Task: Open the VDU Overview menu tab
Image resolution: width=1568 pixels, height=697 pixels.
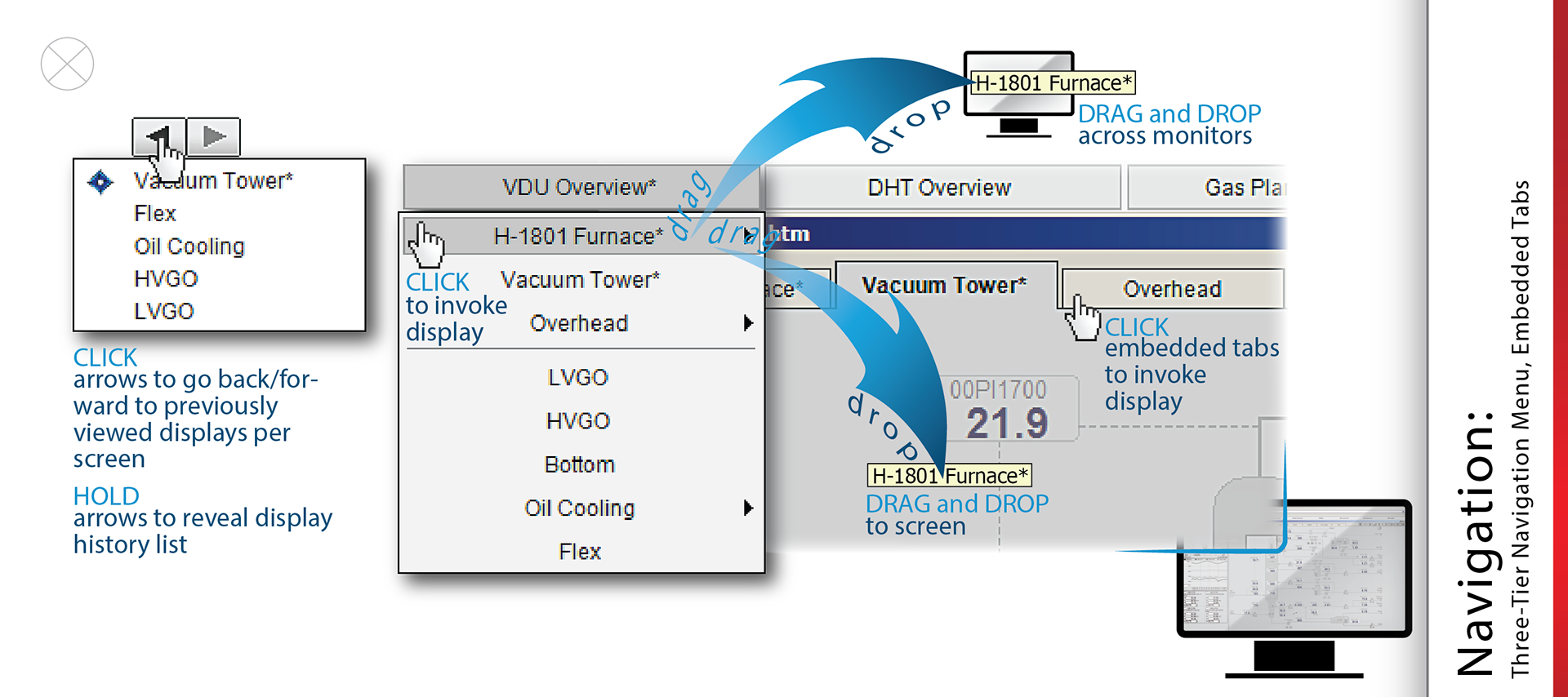Action: 579,187
